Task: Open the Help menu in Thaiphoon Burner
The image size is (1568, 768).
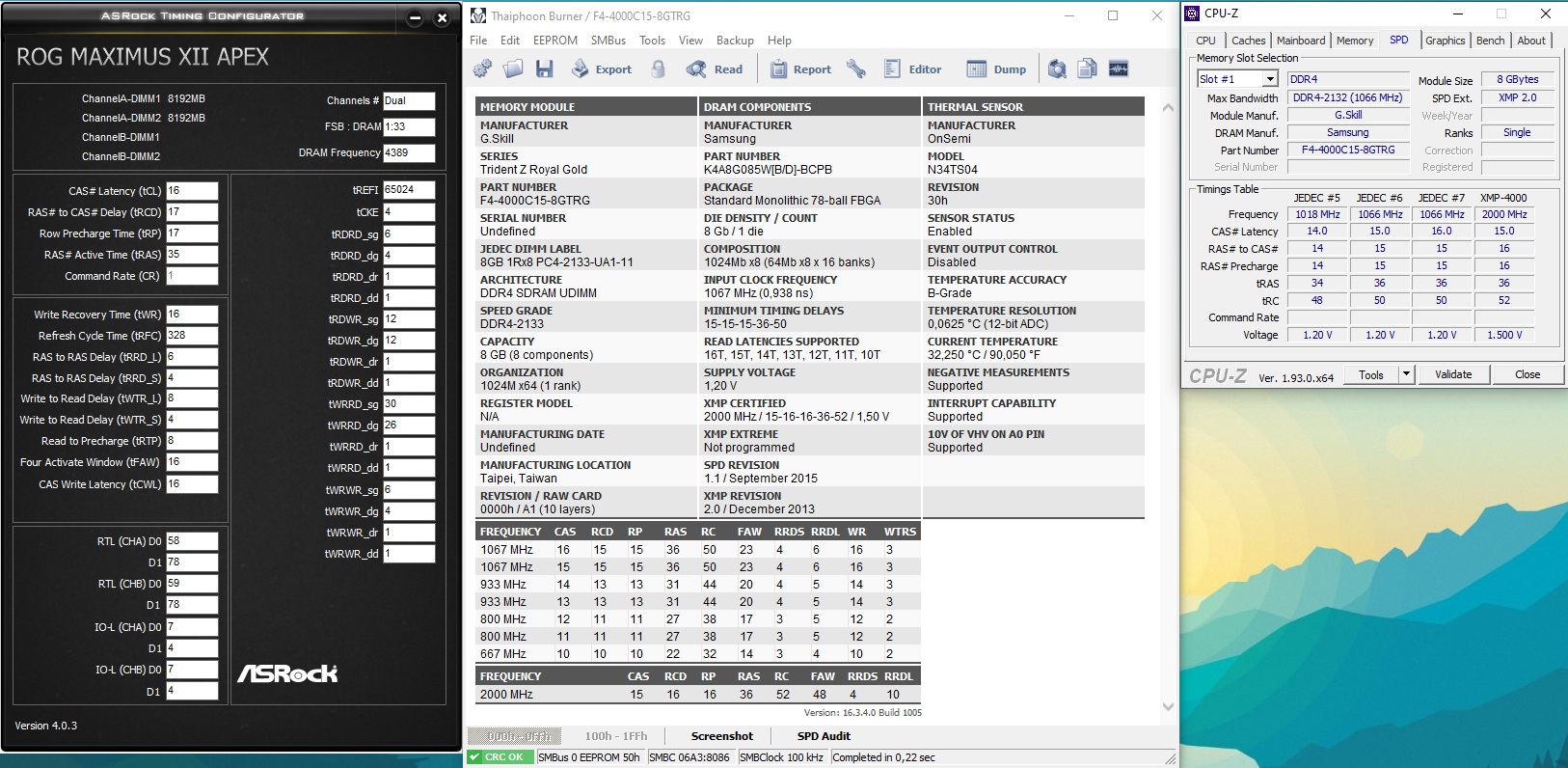Action: coord(779,41)
